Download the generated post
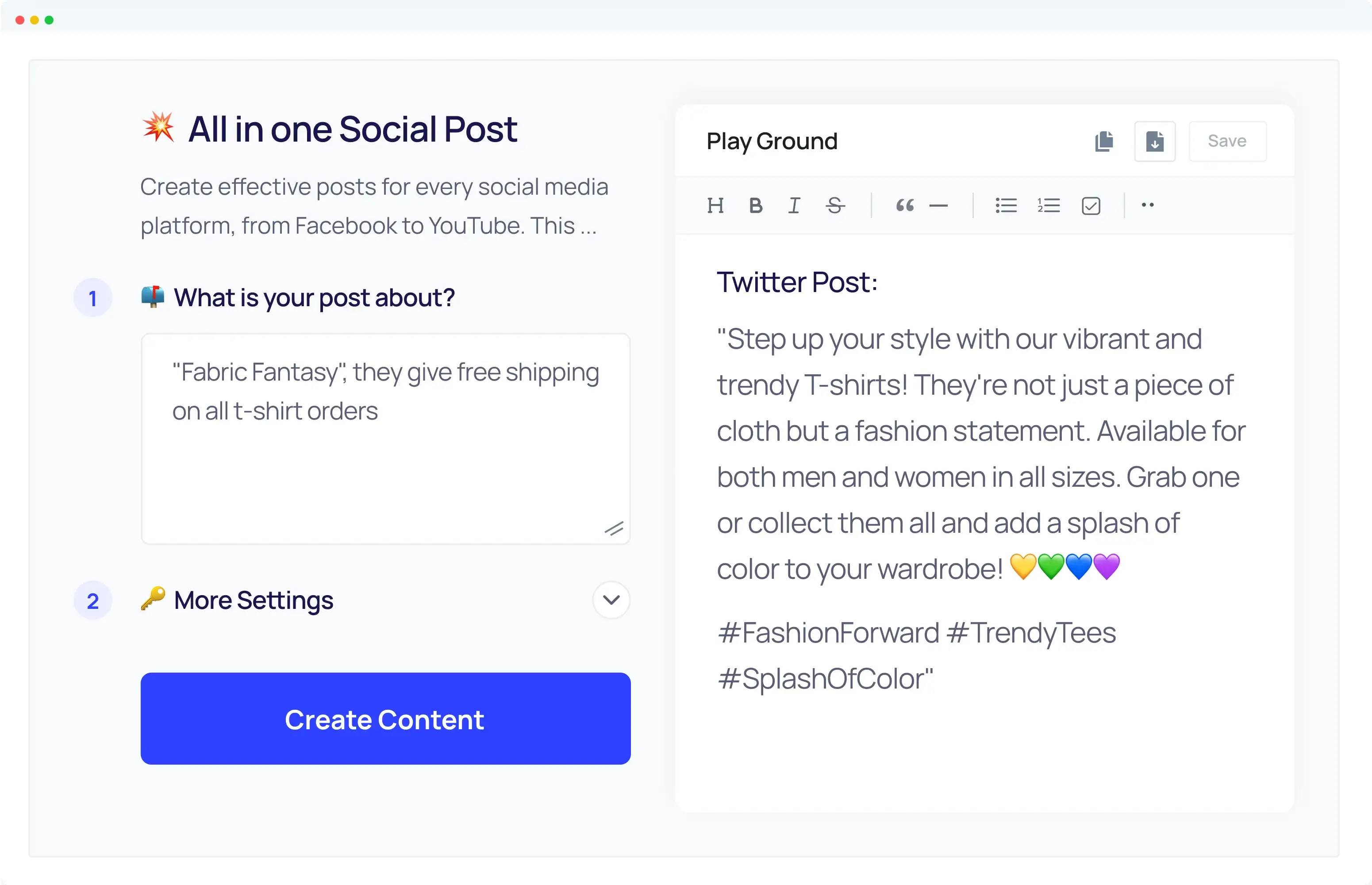This screenshot has height=885, width=1372. pyautogui.click(x=1155, y=141)
